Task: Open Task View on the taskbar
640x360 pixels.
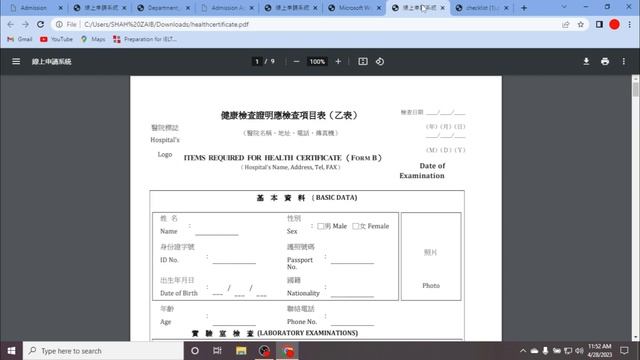Action: (x=217, y=351)
